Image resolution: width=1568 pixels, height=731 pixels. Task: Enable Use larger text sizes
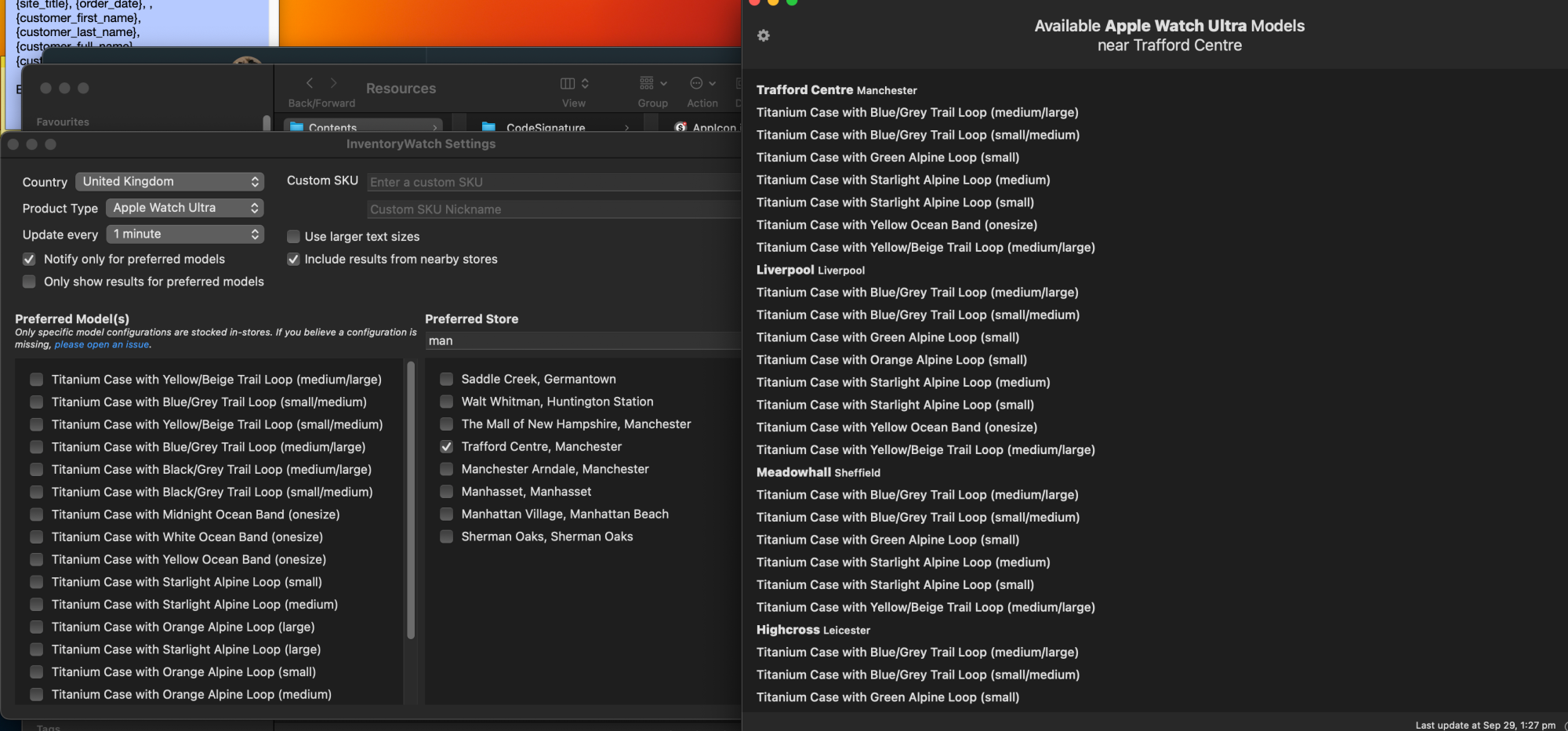[x=293, y=236]
